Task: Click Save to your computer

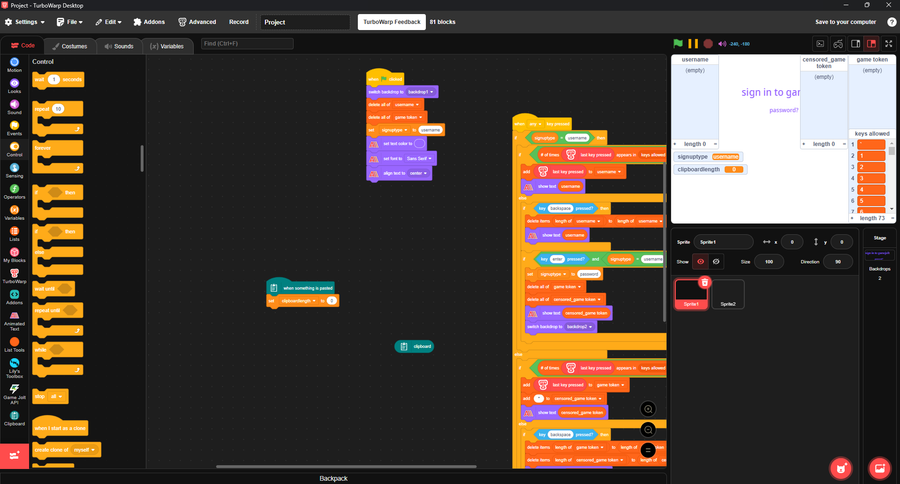Action: (x=845, y=22)
